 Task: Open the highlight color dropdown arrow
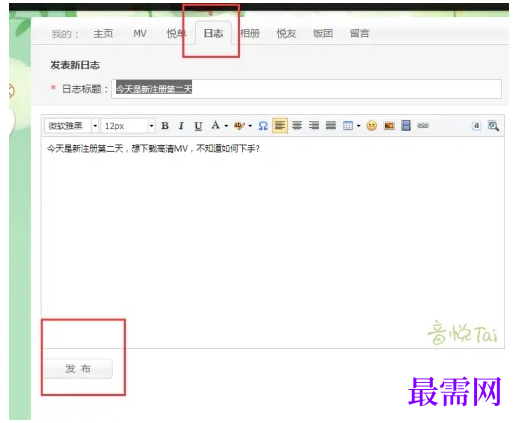(250, 126)
